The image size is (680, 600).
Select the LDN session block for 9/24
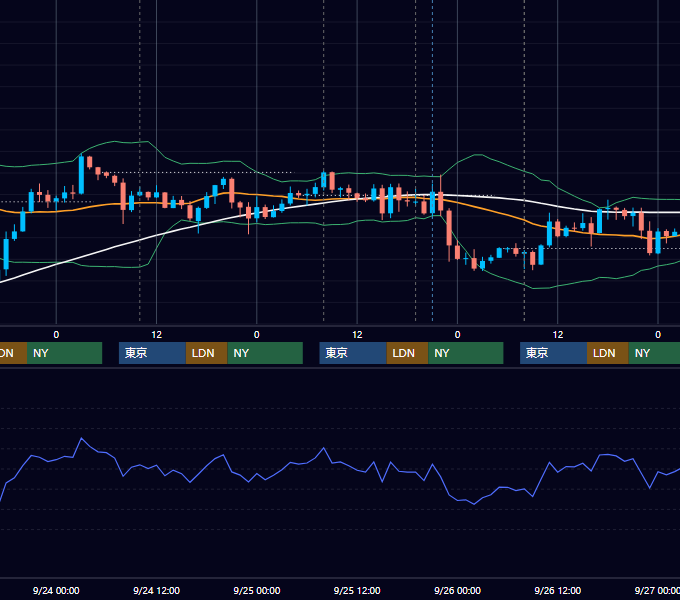pos(206,353)
